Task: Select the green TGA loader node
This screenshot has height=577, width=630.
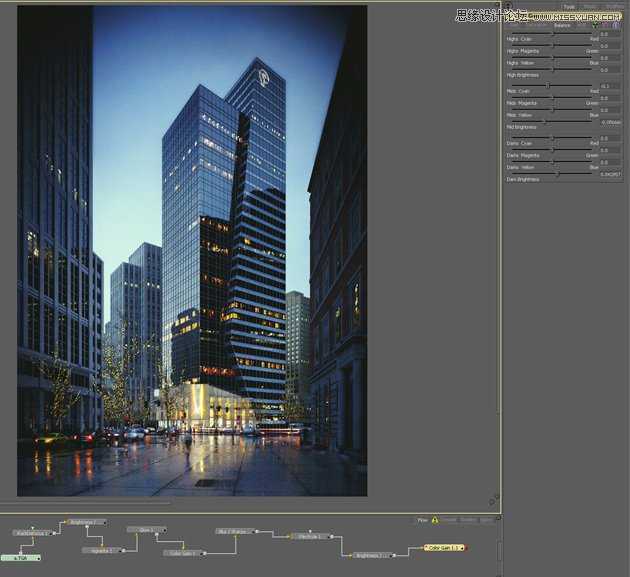Action: click(x=21, y=558)
